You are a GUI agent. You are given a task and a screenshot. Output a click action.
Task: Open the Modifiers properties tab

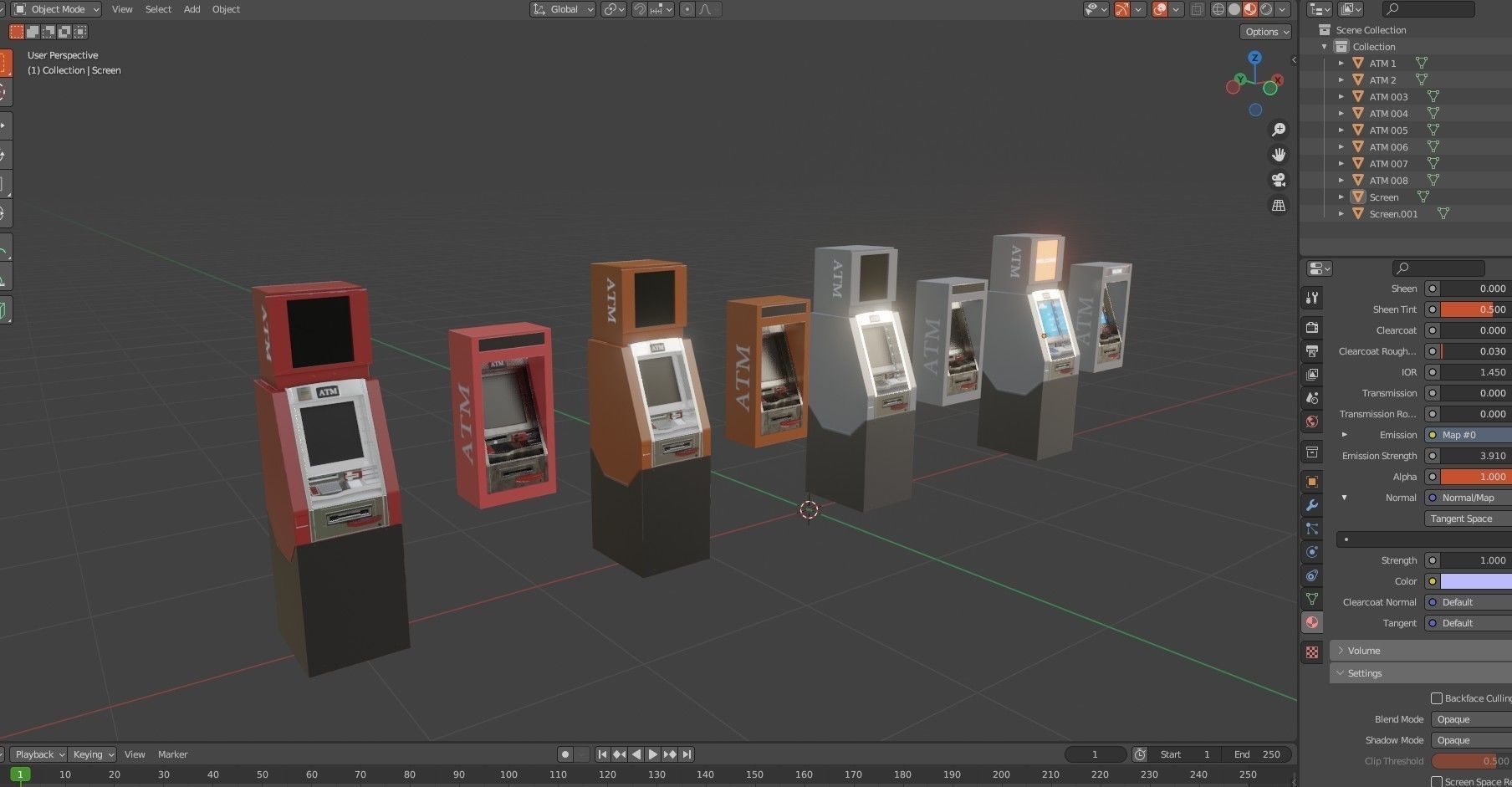pos(1312,505)
